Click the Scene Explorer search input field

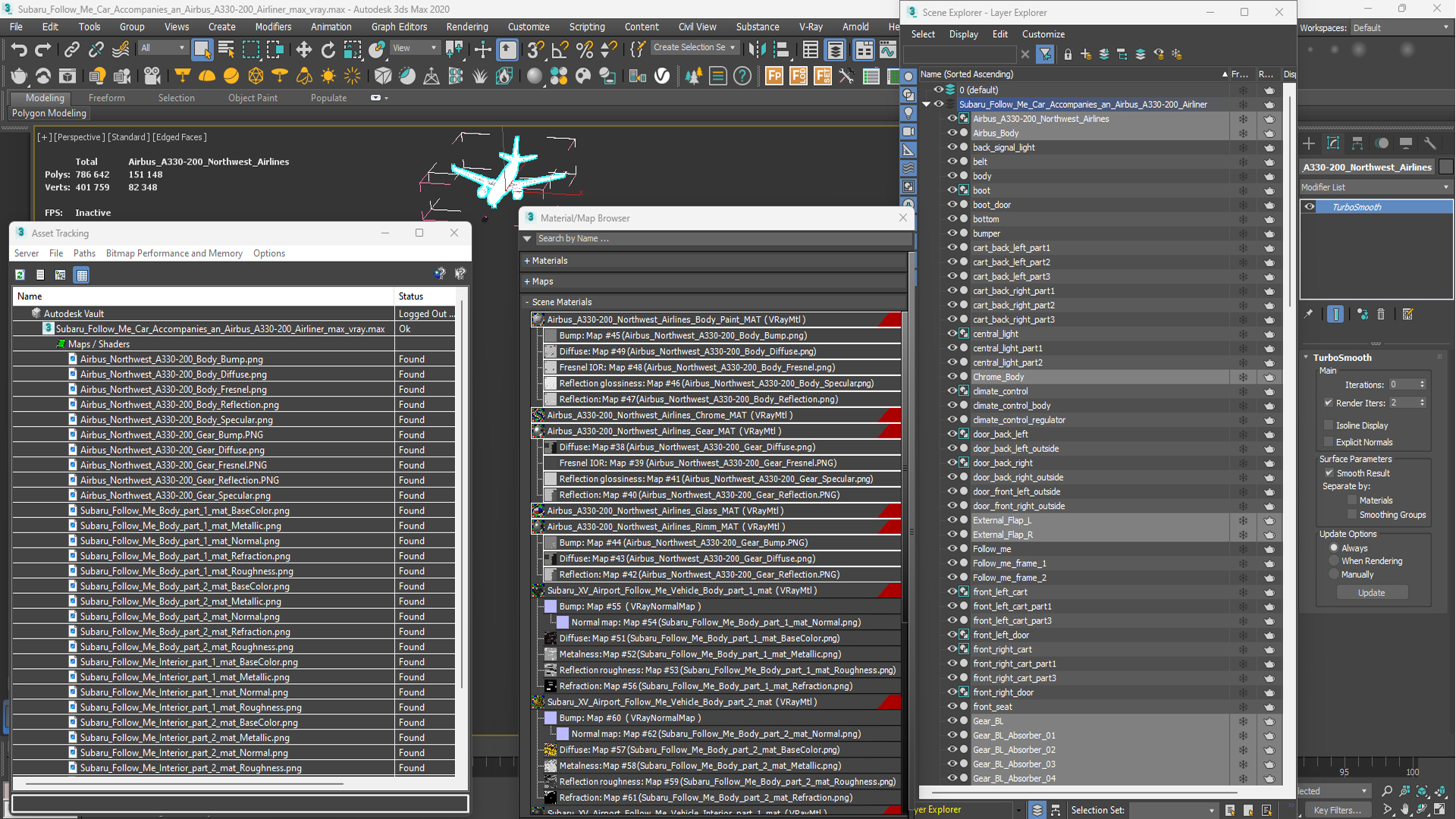960,55
